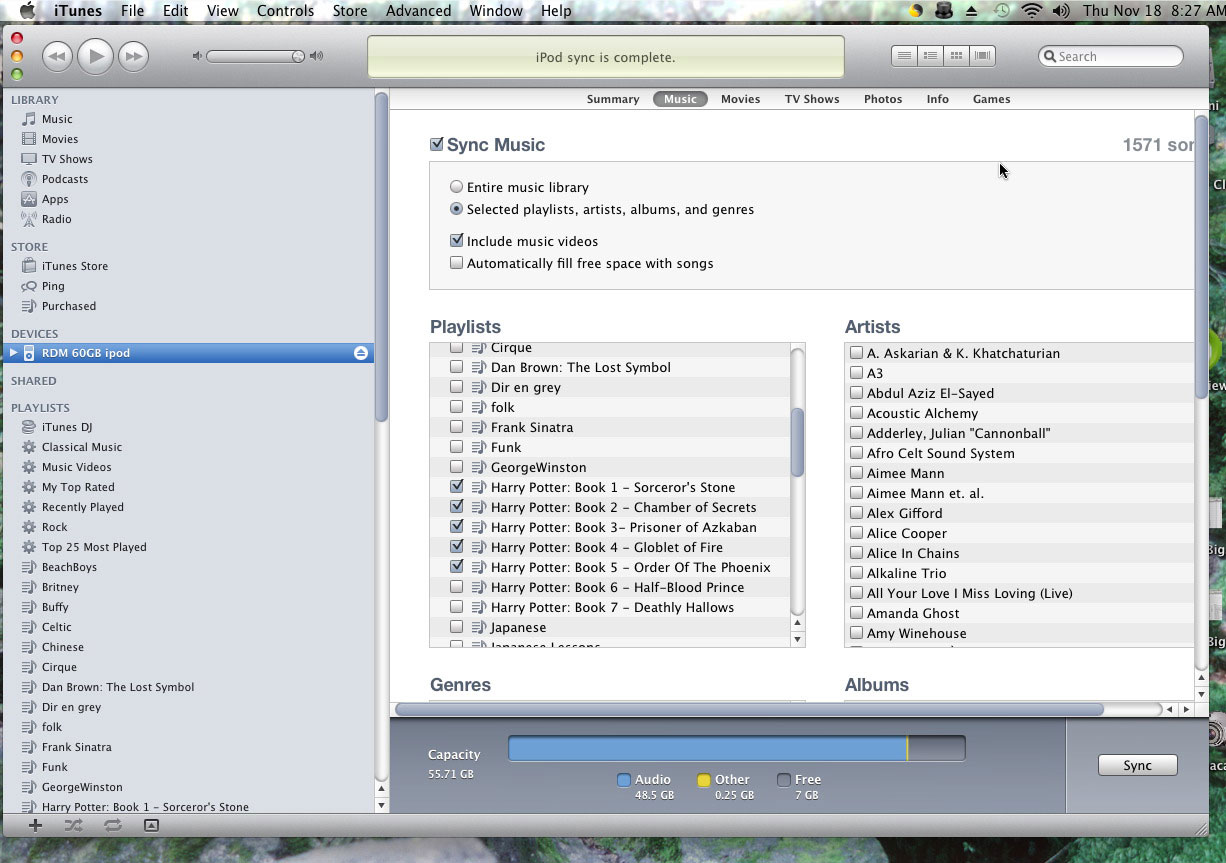This screenshot has width=1226, height=863.
Task: Switch to grid view mode
Action: tap(956, 56)
